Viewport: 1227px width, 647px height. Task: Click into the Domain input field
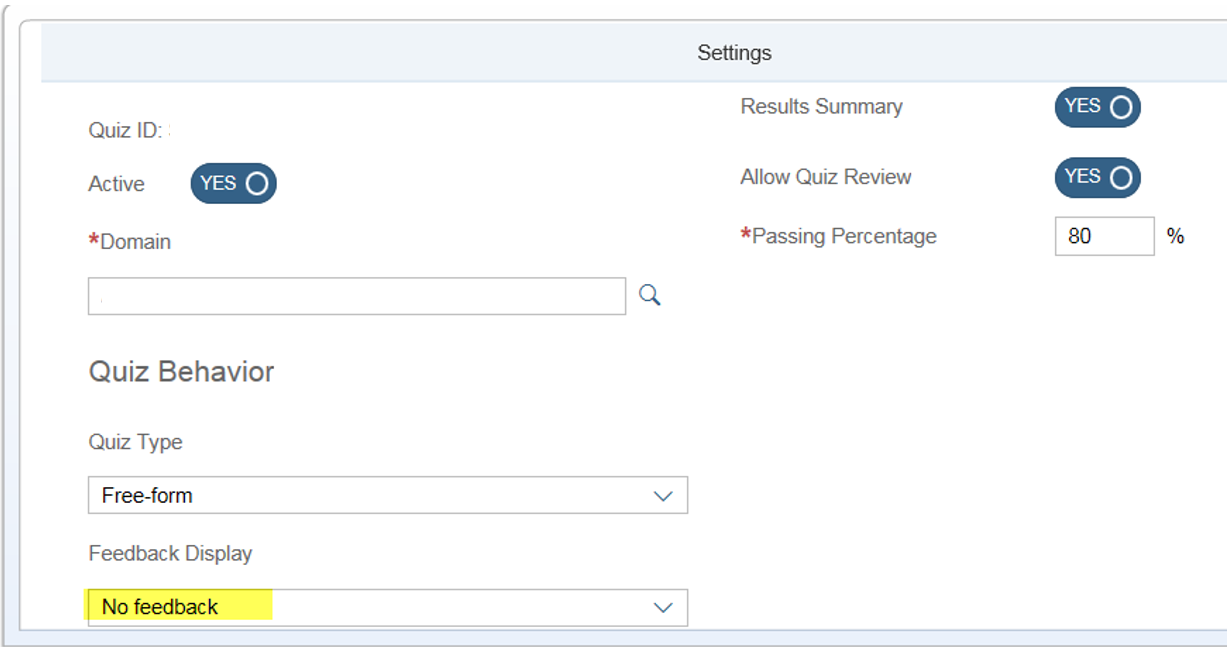[357, 296]
